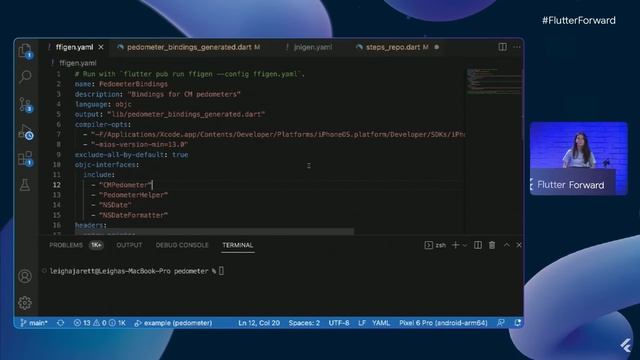Kill terminal with trash icon
The height and width of the screenshot is (360, 640).
click(492, 245)
